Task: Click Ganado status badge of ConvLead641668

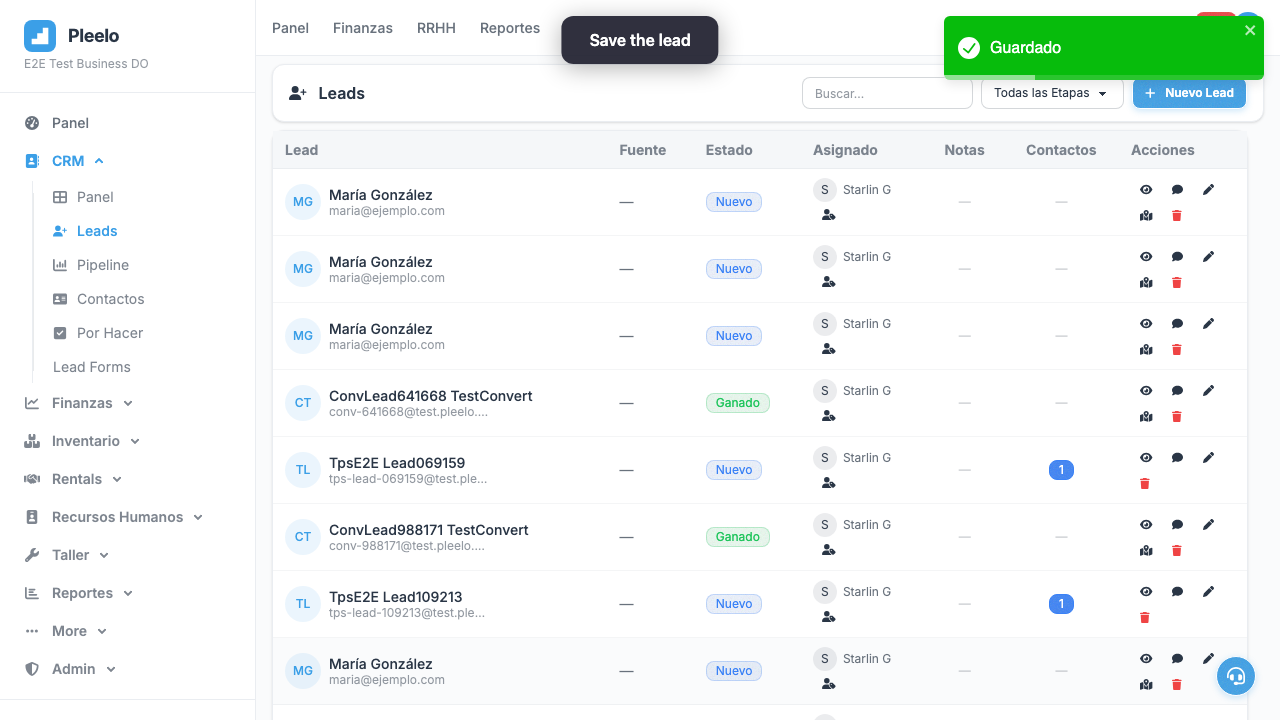Action: (738, 403)
